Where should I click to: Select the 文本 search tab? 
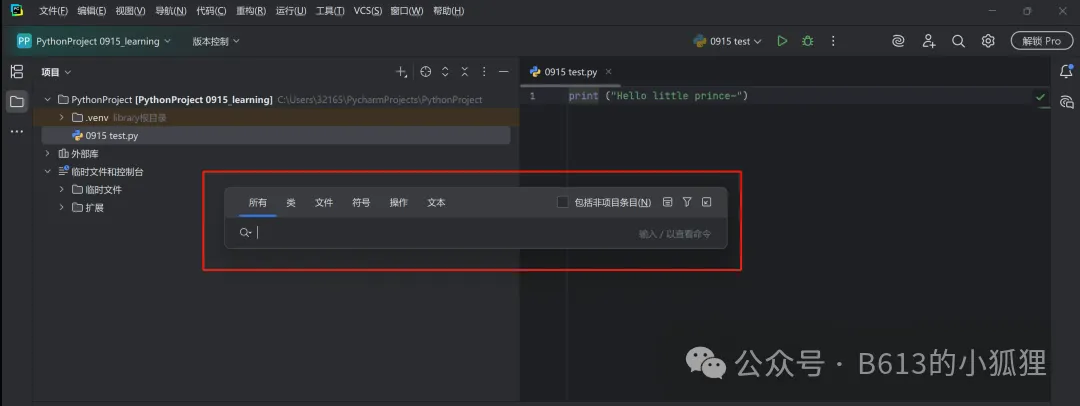point(436,203)
